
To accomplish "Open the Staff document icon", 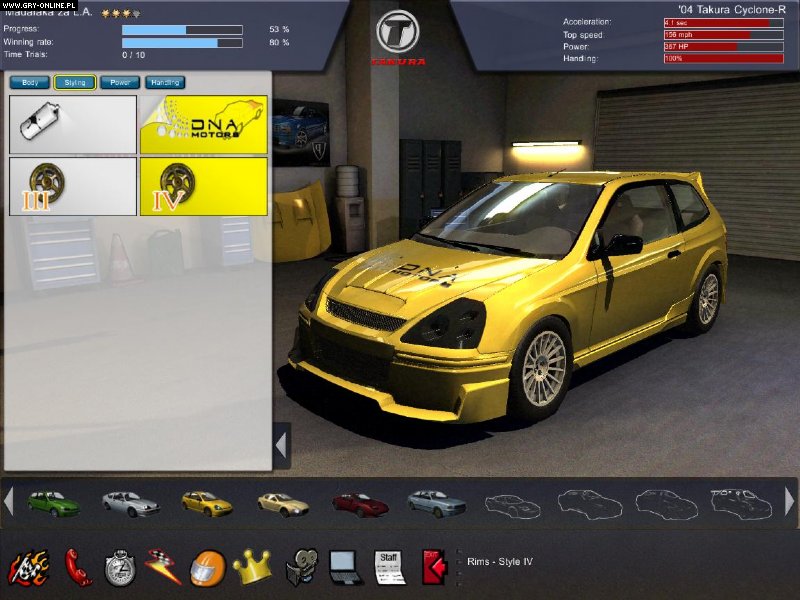I will click(389, 567).
